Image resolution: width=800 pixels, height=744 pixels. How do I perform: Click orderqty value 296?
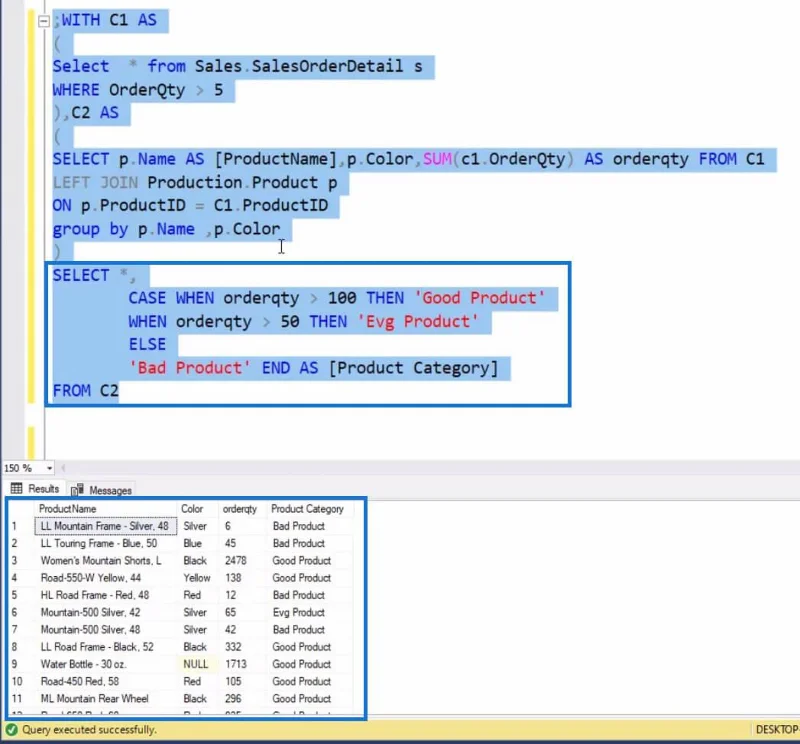click(243, 699)
